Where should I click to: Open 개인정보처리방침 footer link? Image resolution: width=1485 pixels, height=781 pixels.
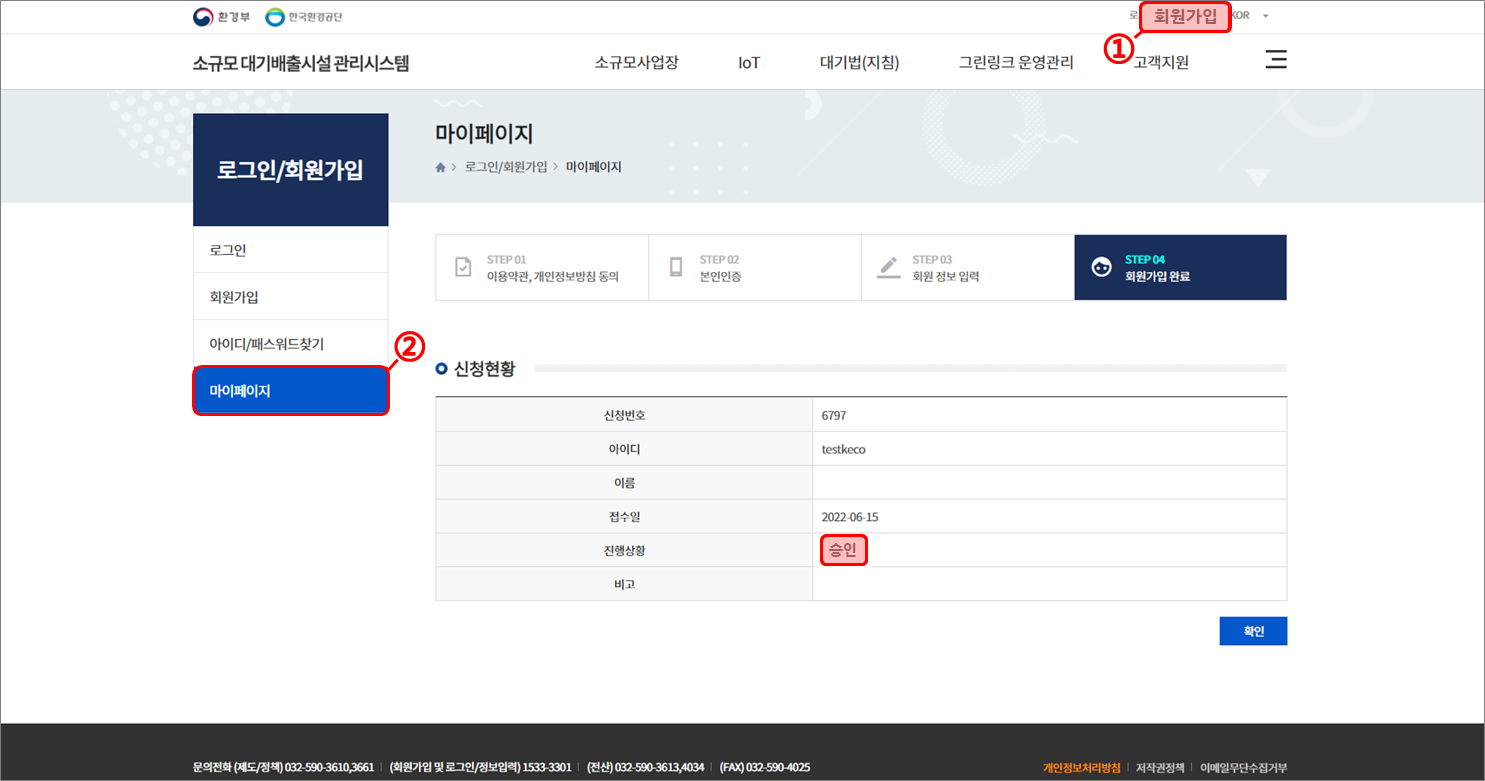pos(1081,767)
